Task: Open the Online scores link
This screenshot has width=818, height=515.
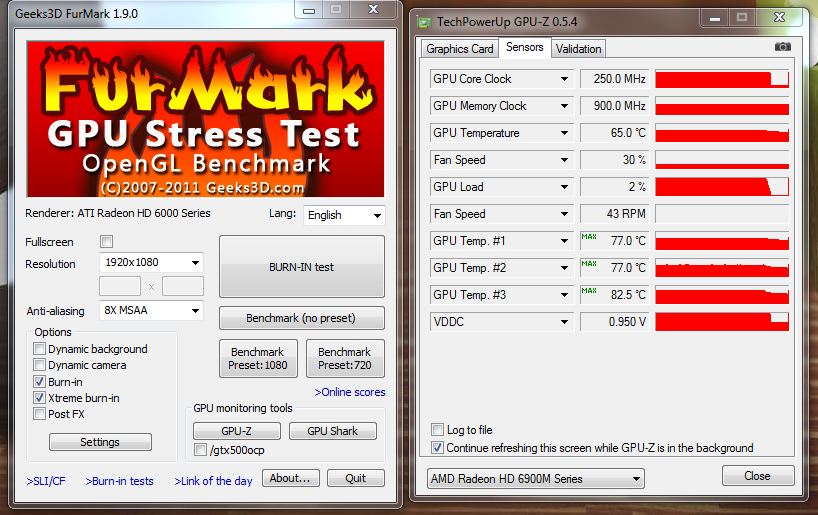Action: point(349,392)
